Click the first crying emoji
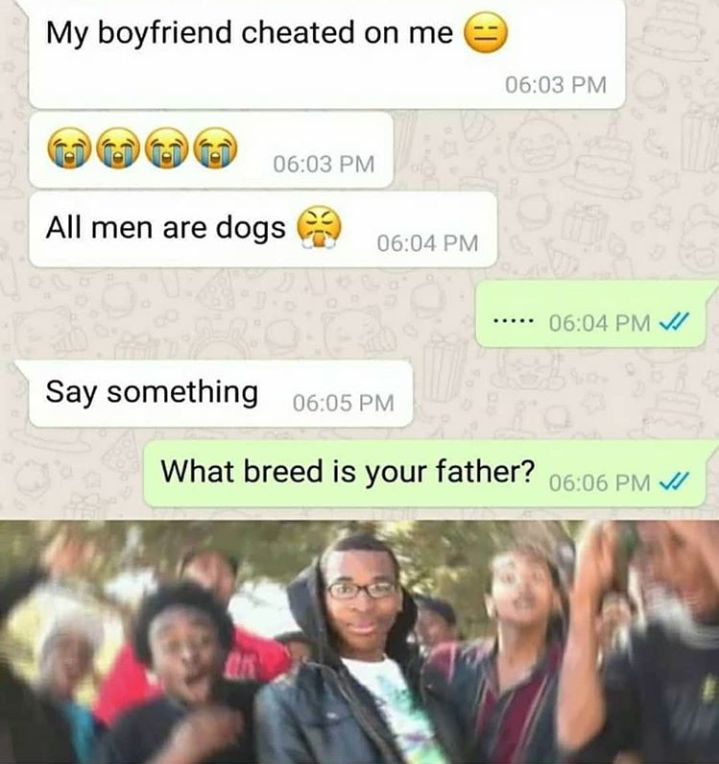This screenshot has height=764, width=719. click(69, 148)
